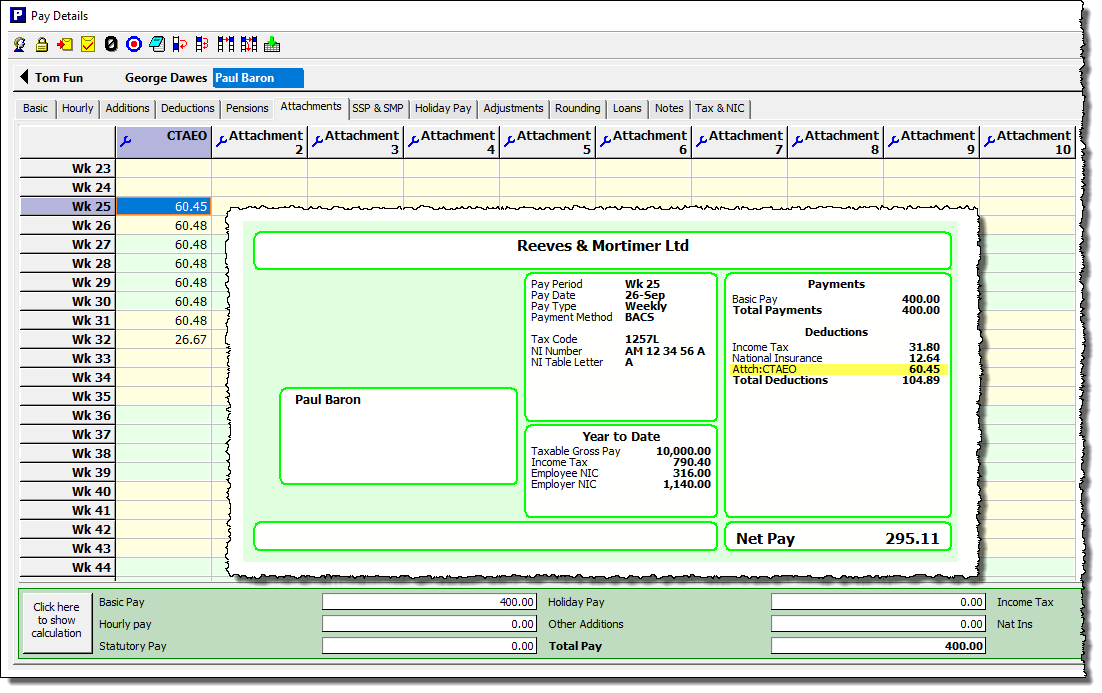Open the Pensions tab
This screenshot has height=693, width=1102.
247,108
